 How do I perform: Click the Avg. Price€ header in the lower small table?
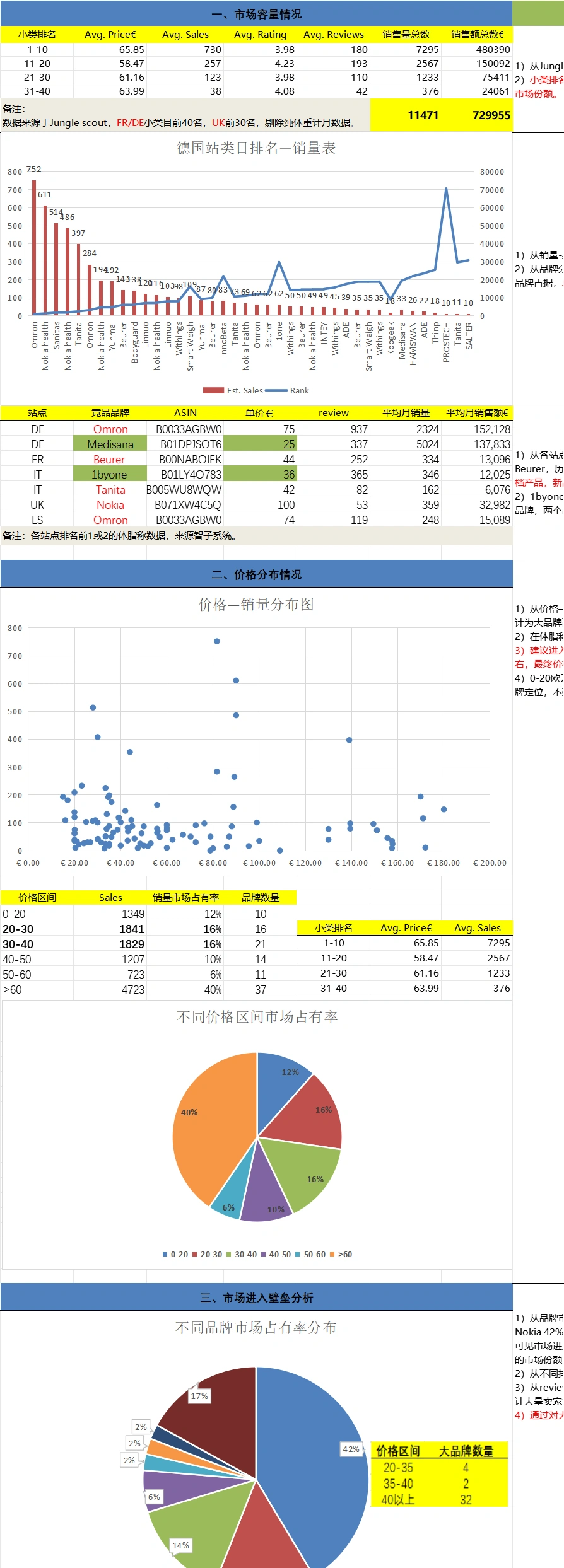[406, 927]
